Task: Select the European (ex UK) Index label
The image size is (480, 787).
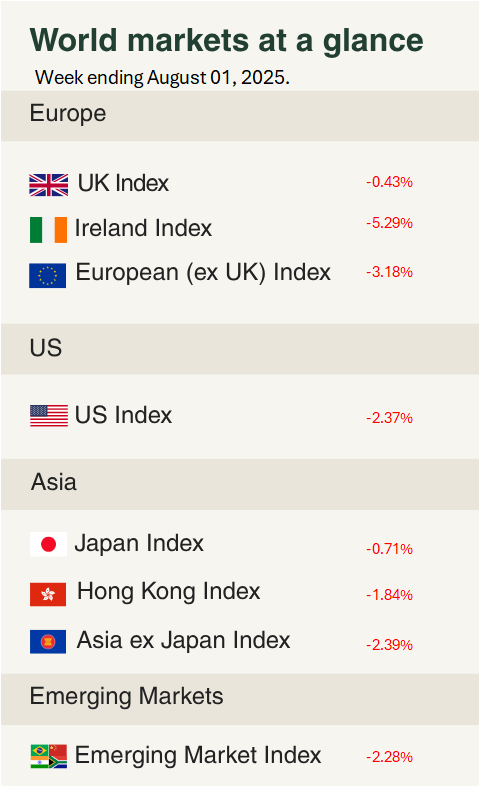Action: (203, 273)
